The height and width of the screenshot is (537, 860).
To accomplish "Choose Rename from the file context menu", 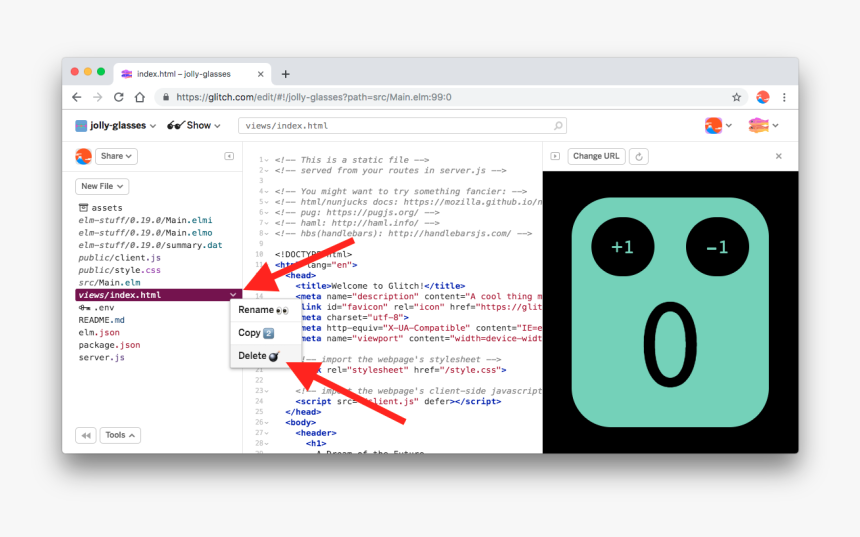I will click(265, 310).
